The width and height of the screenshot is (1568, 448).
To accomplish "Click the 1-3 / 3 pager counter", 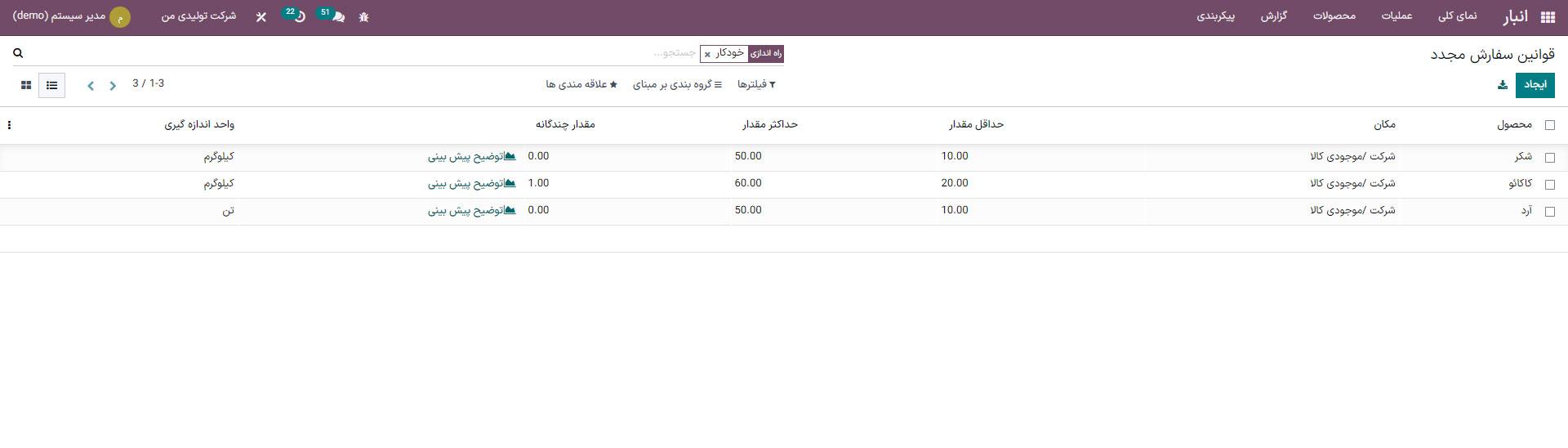I will point(149,83).
